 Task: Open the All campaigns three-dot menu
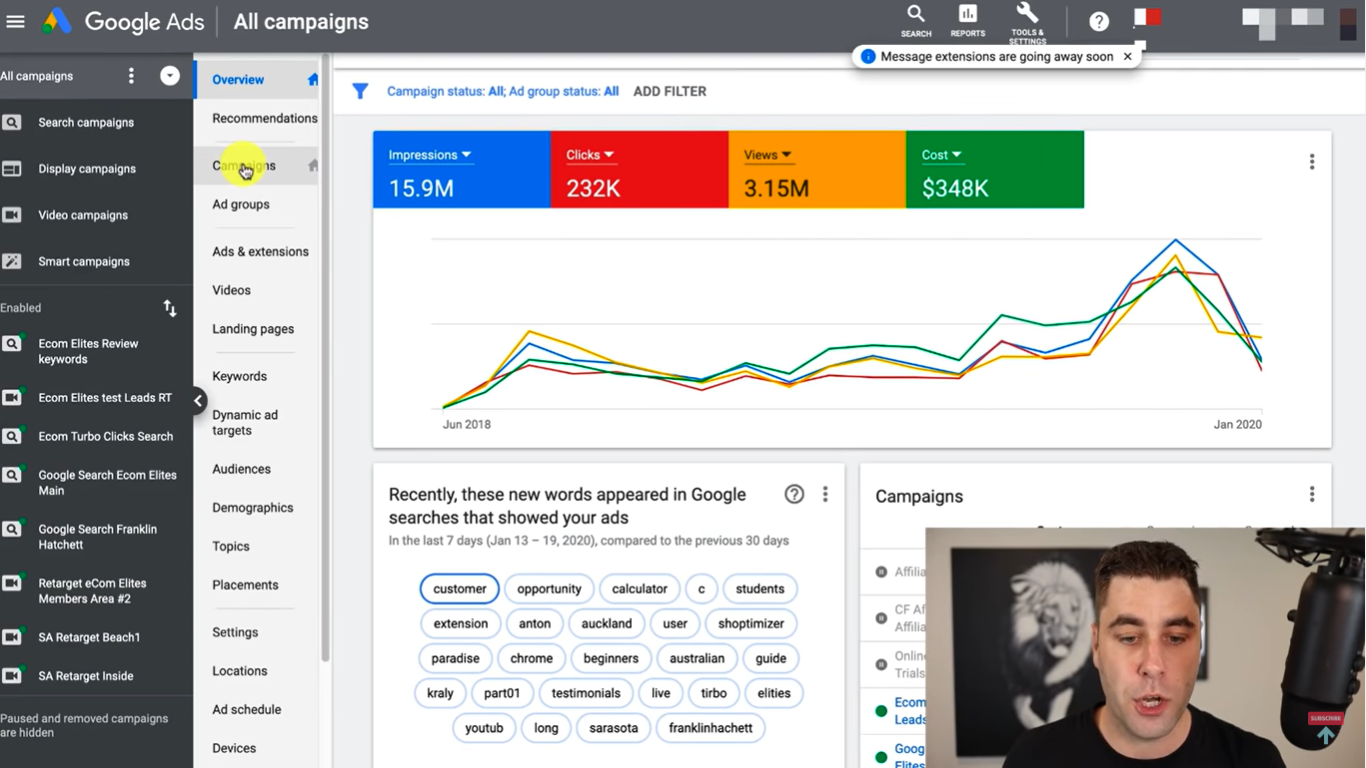tap(131, 76)
